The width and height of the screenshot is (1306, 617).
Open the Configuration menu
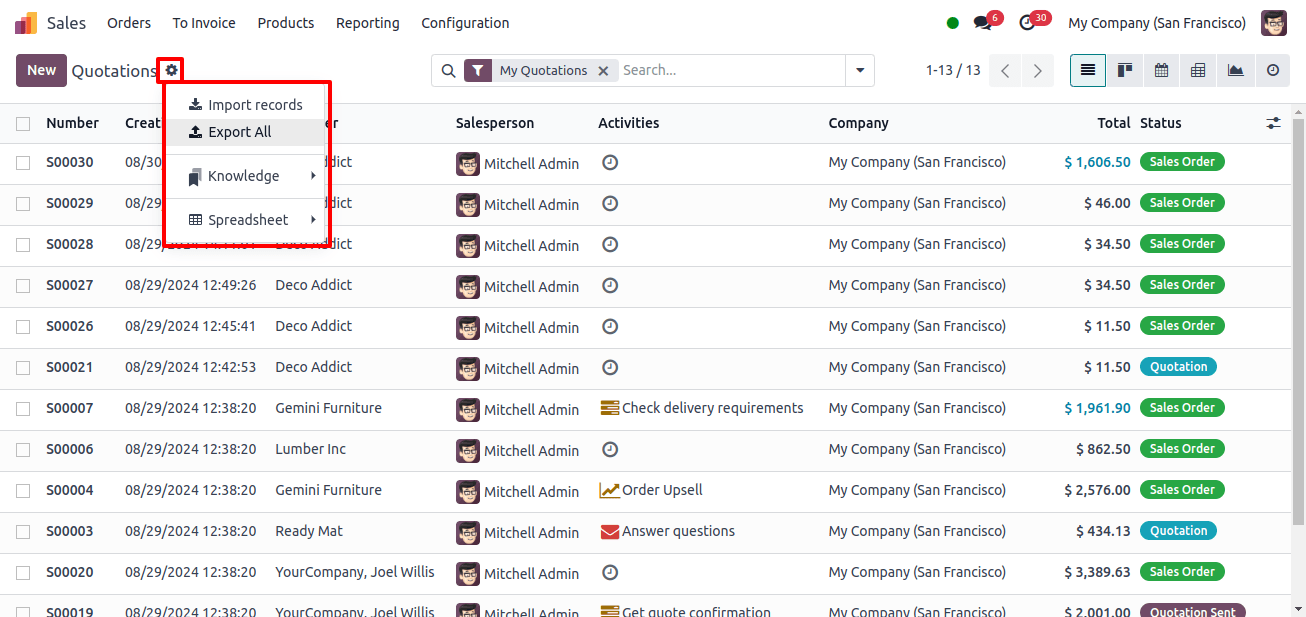point(465,23)
